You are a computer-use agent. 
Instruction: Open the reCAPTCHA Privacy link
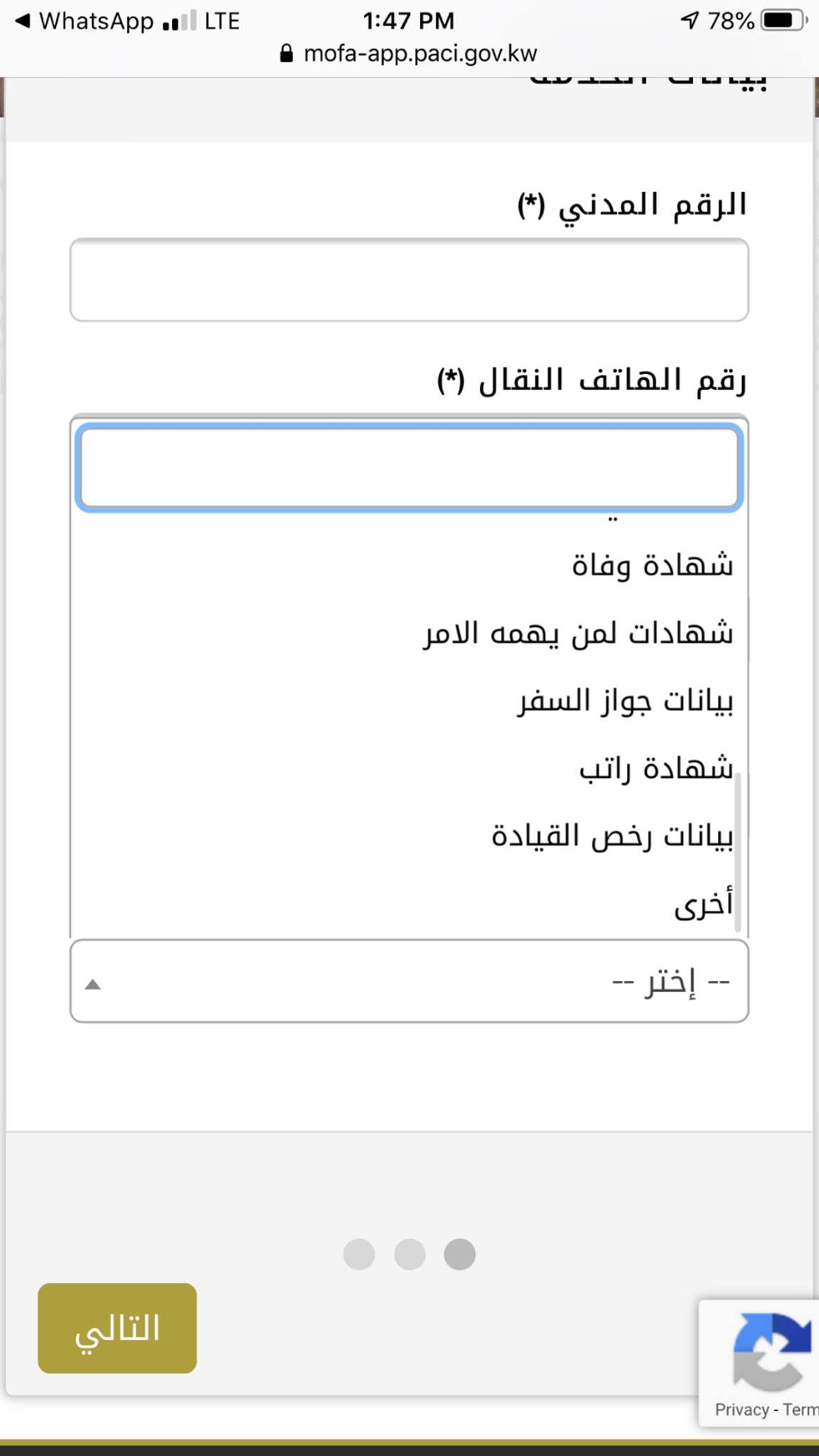point(742,1409)
